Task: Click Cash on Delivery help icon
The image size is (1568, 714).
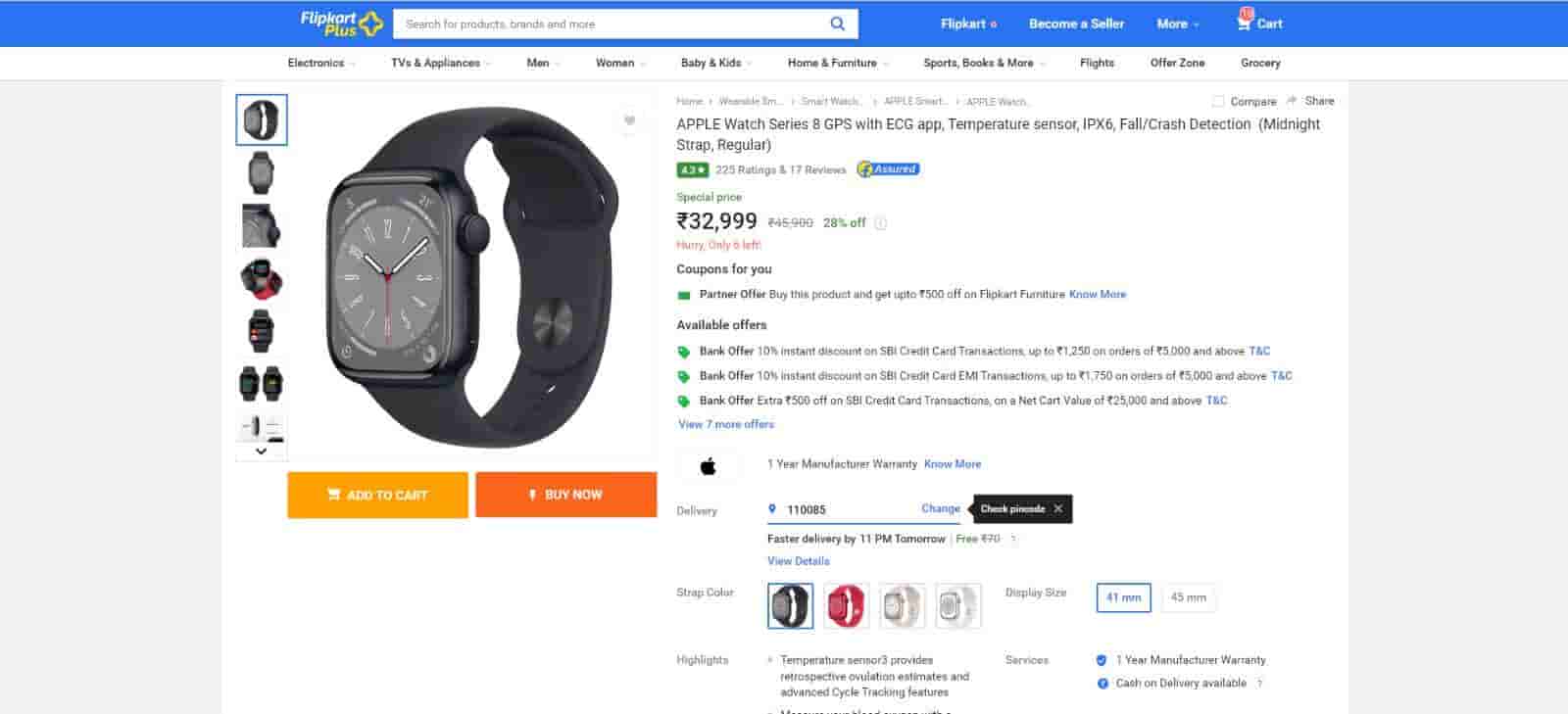Action: click(x=1259, y=684)
